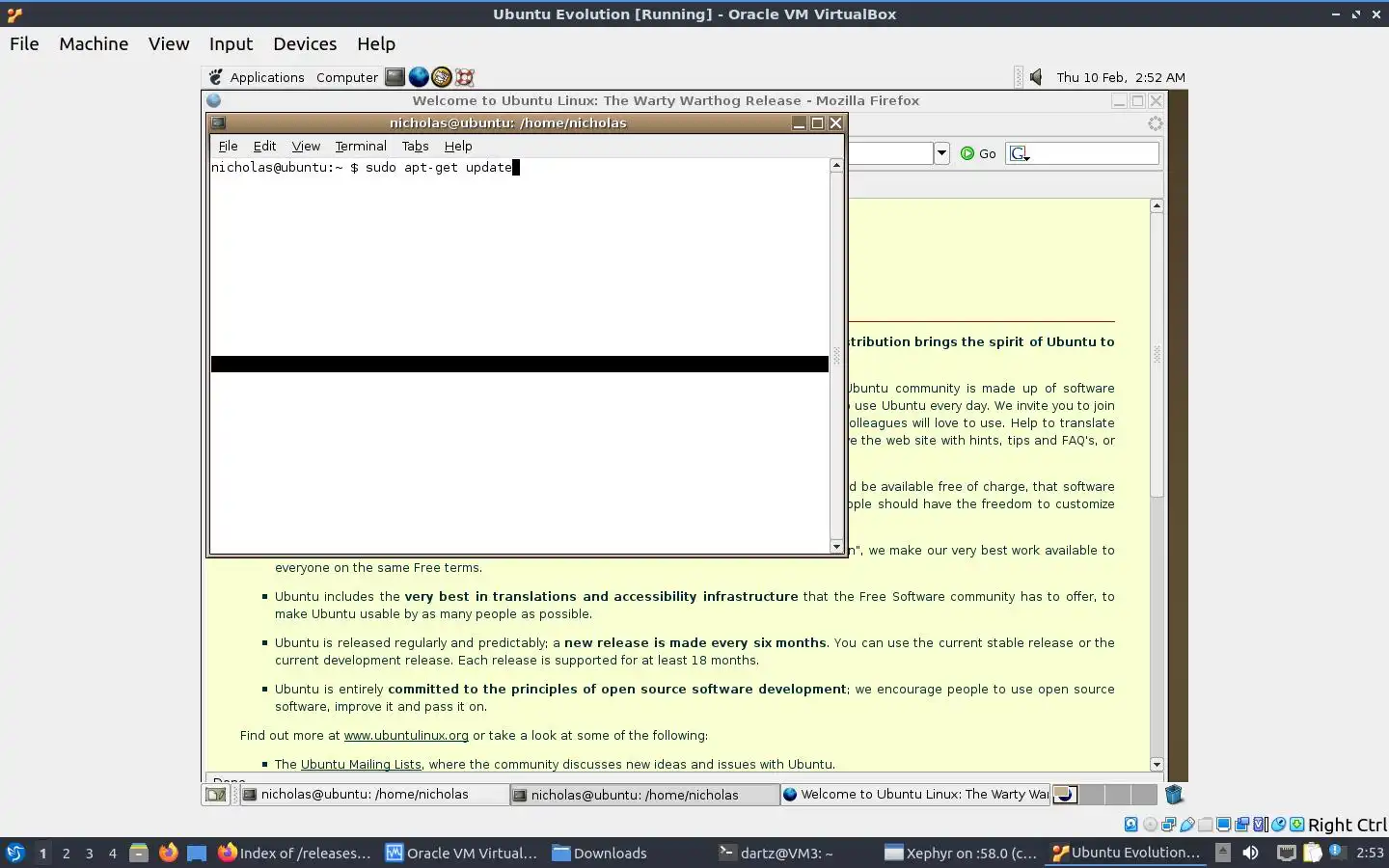Open the host start menu icon
Screen dimensions: 1389x868
pyautogui.click(x=15, y=853)
